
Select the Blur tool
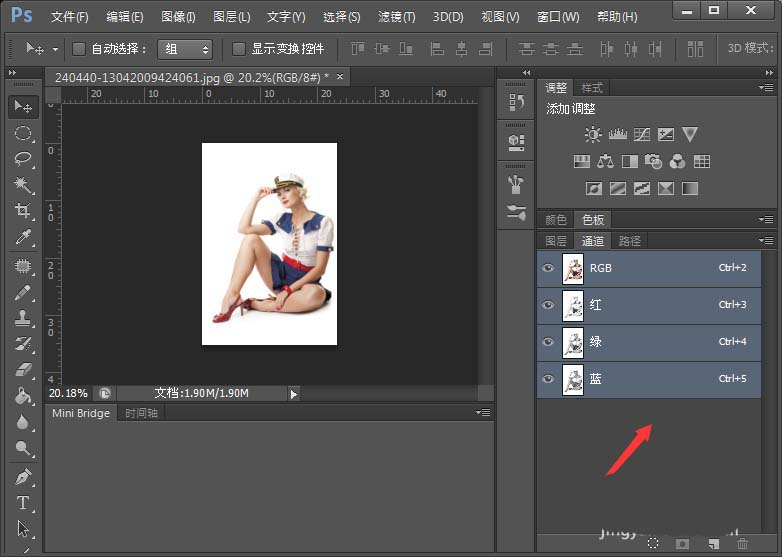point(23,422)
